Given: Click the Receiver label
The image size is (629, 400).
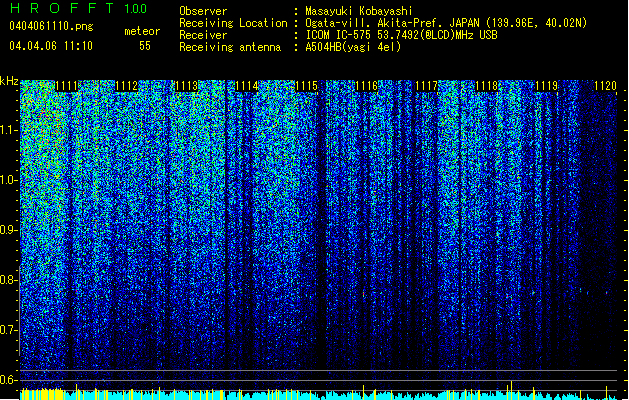Looking at the screenshot, I should point(203,35).
